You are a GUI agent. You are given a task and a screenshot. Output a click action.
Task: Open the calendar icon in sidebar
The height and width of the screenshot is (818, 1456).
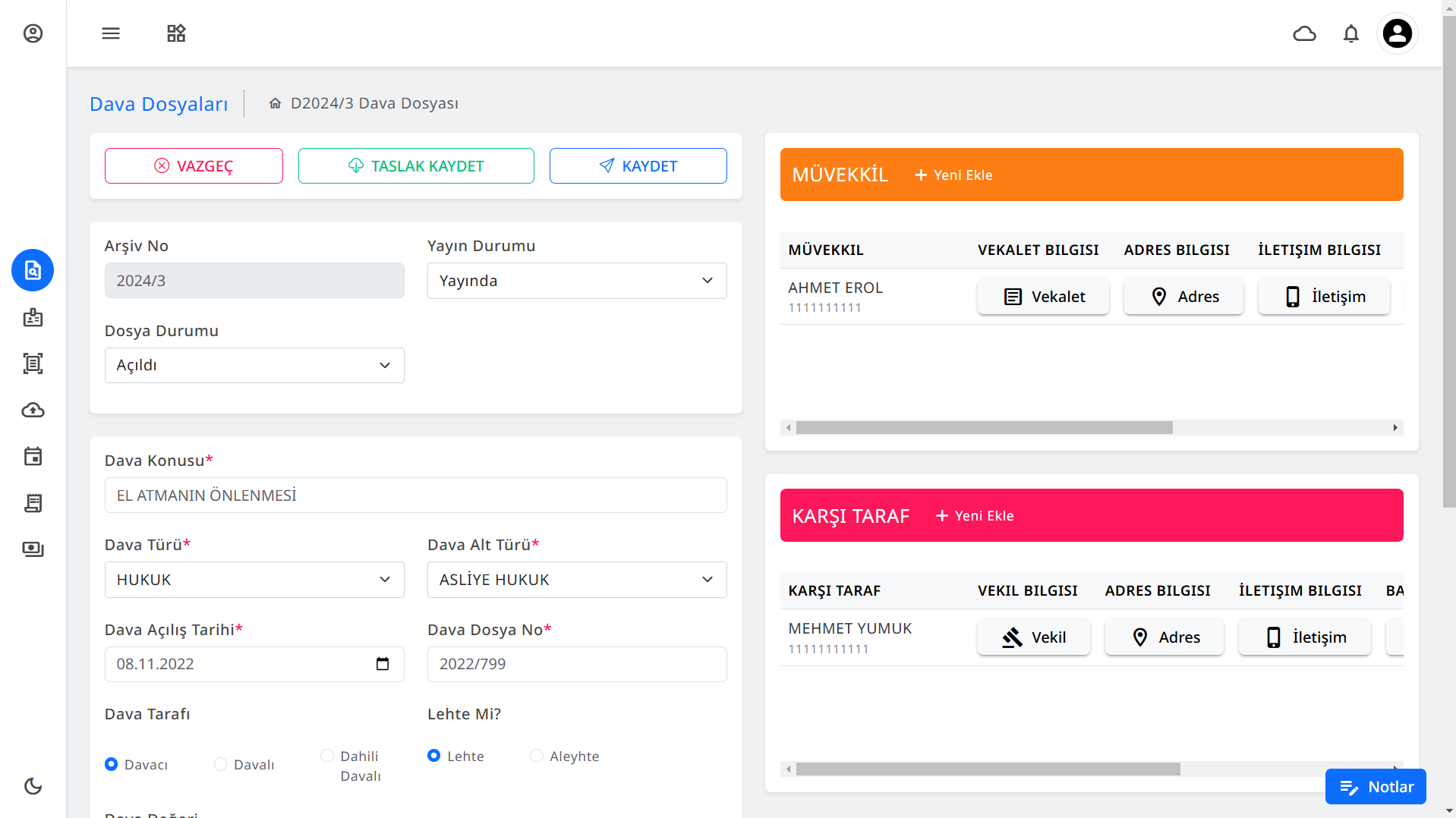click(x=33, y=457)
